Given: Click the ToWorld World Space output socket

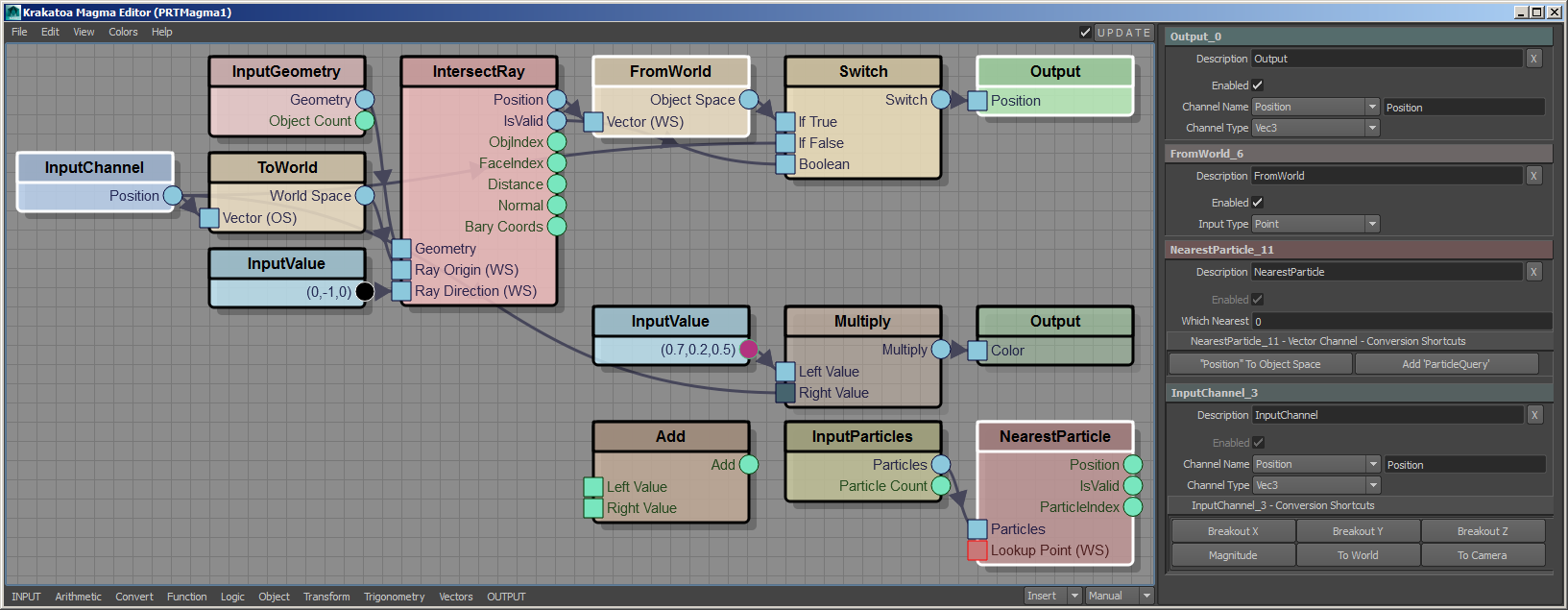Looking at the screenshot, I should pyautogui.click(x=365, y=196).
